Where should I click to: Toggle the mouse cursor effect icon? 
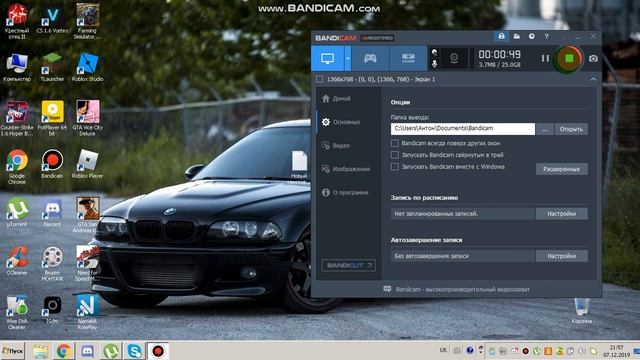coord(434,52)
